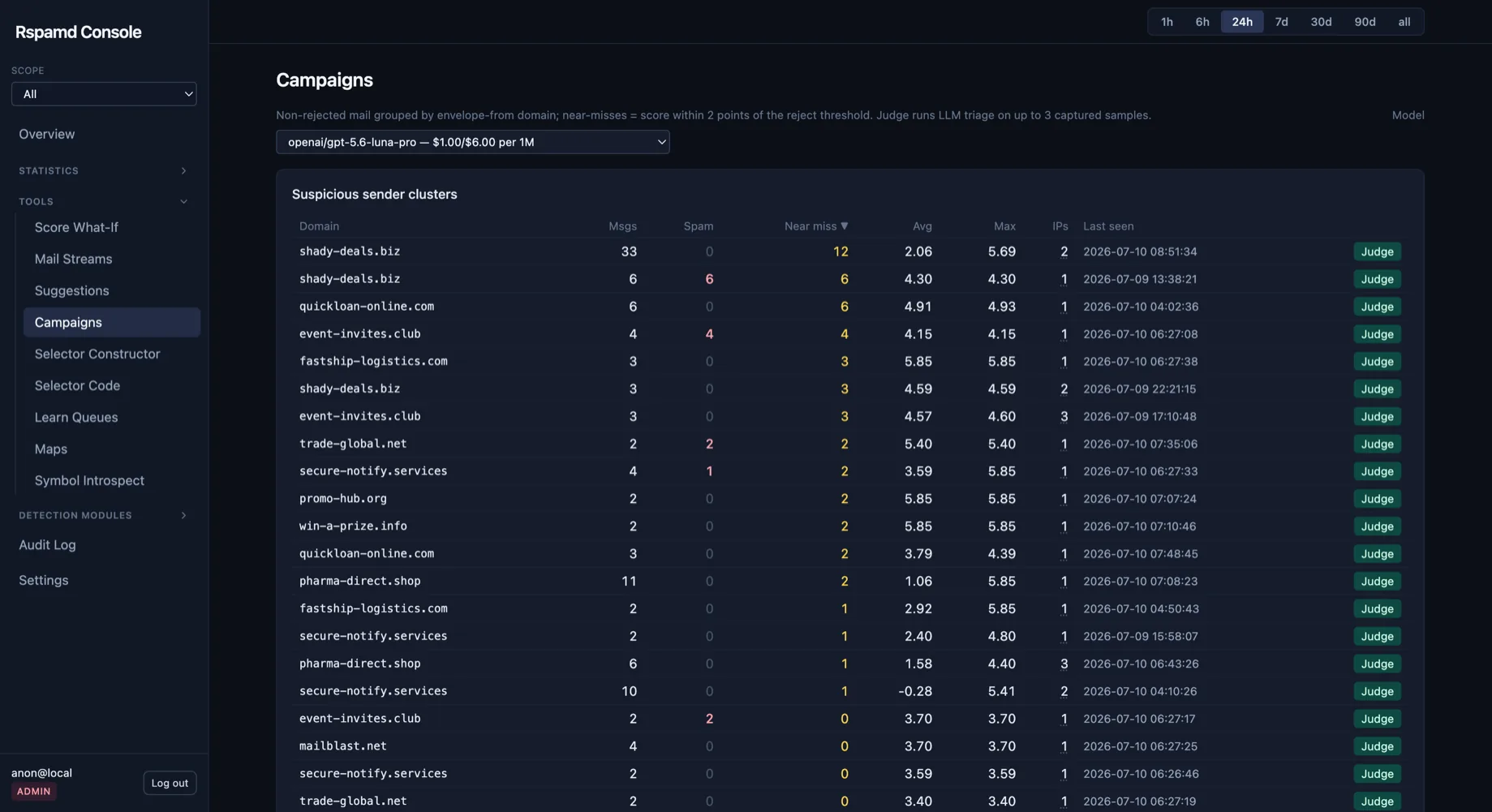Judge the secure-notify.services cluster with 10 messages
This screenshot has width=1492, height=812.
pos(1377,692)
